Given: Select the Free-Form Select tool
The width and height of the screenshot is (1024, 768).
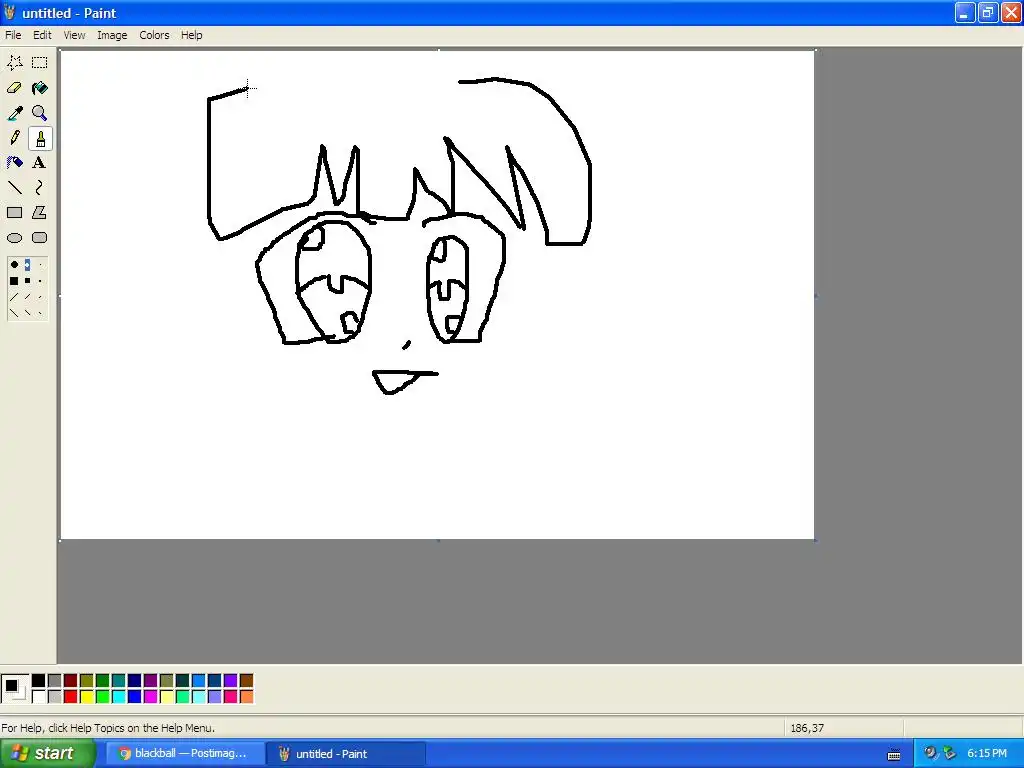Looking at the screenshot, I should (14, 63).
